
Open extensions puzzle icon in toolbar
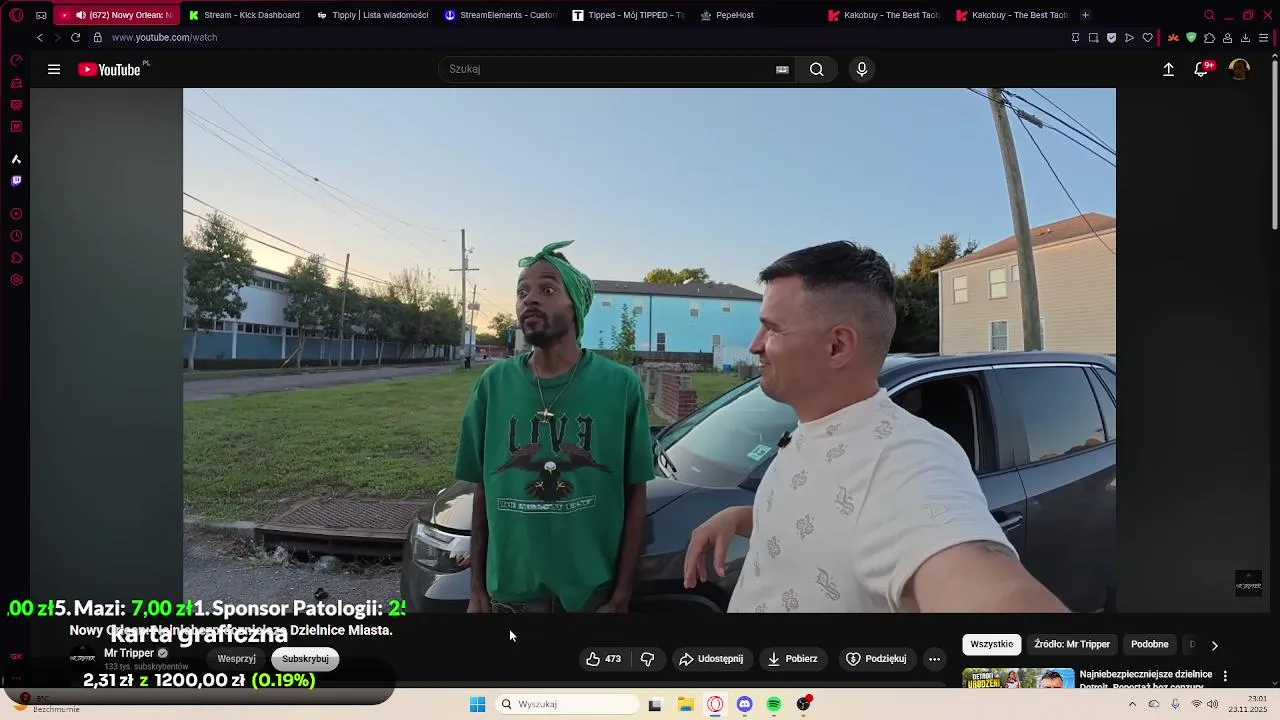click(x=1209, y=38)
